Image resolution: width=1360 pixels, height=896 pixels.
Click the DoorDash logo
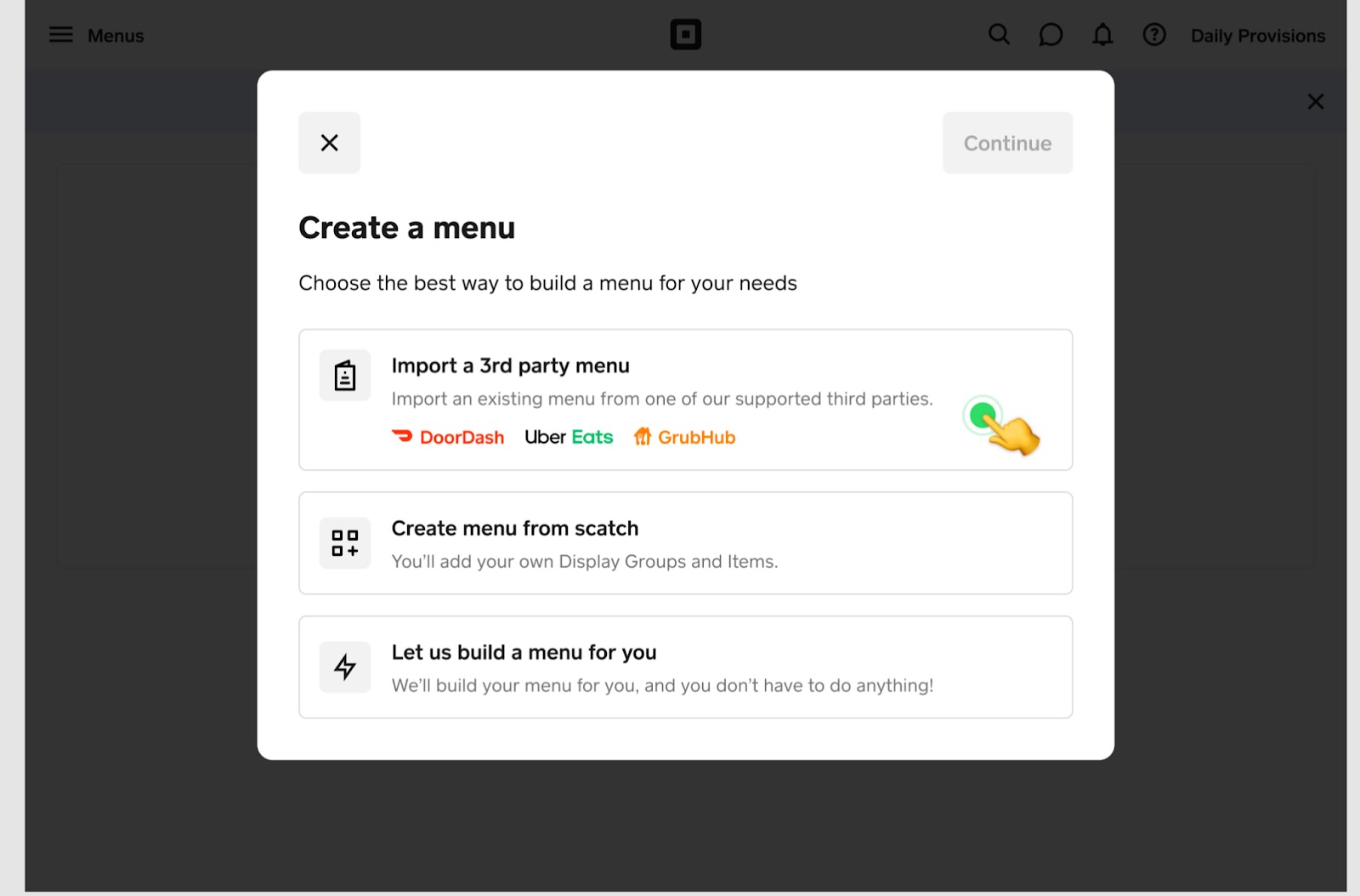coord(448,437)
